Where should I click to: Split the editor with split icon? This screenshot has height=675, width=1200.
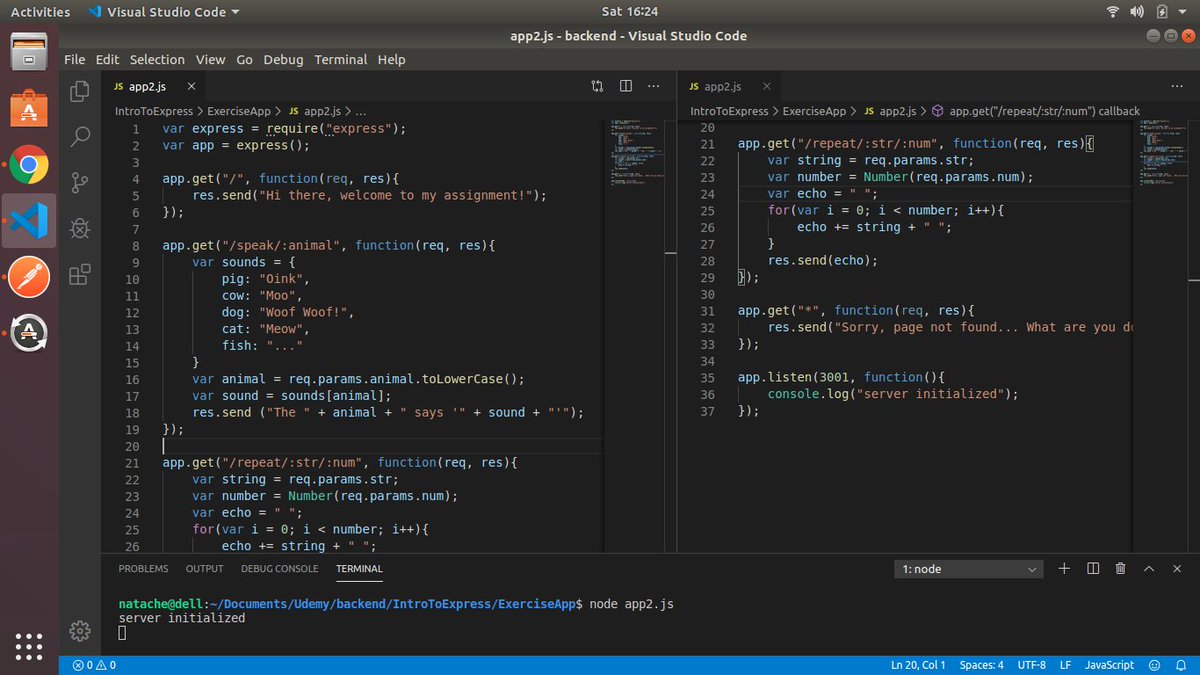626,86
